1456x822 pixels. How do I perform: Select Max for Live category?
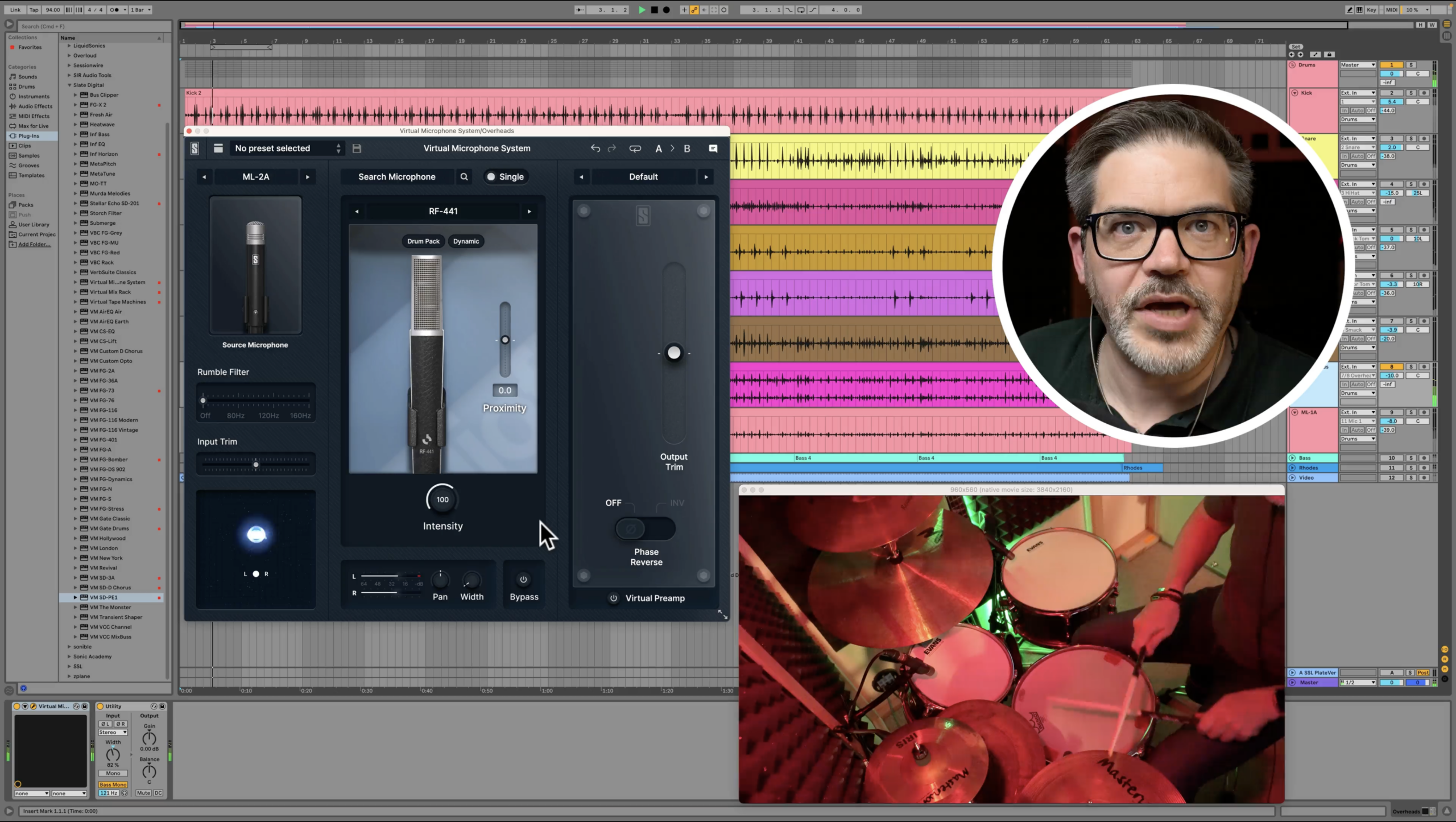(33, 126)
